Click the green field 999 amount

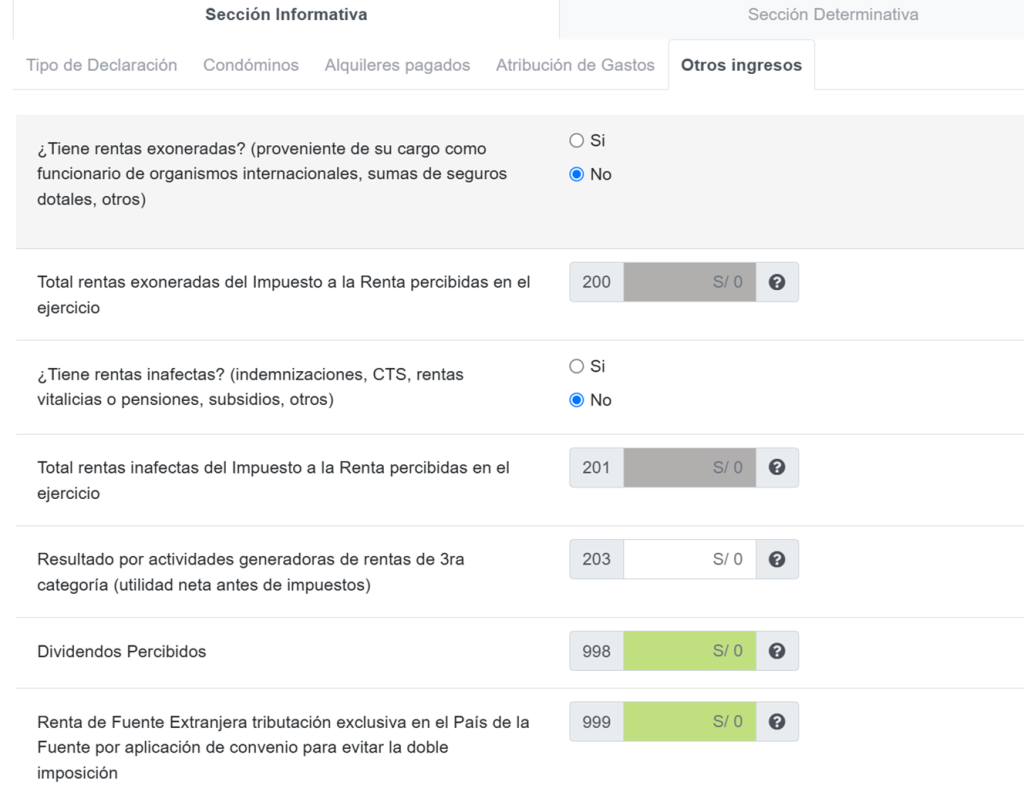(690, 722)
